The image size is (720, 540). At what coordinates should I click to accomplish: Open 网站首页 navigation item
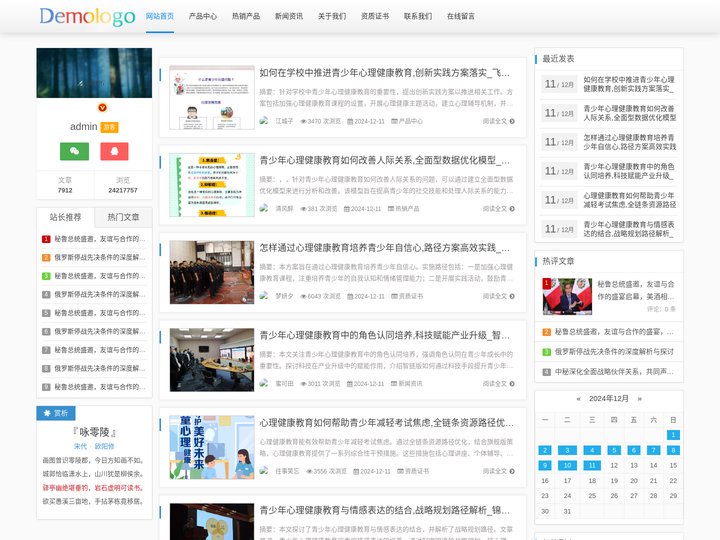coord(160,16)
